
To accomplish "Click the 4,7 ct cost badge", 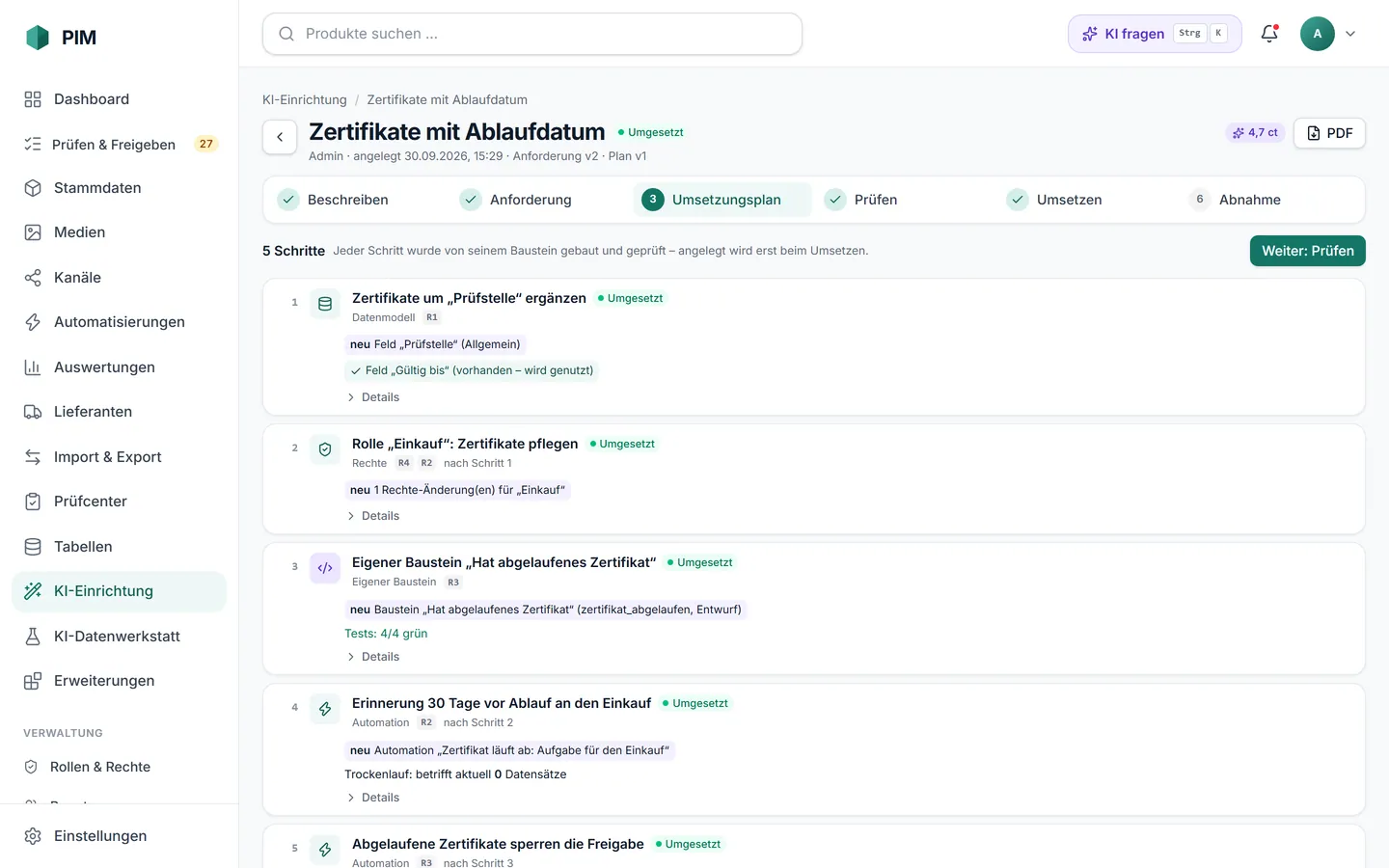I will 1255,133.
